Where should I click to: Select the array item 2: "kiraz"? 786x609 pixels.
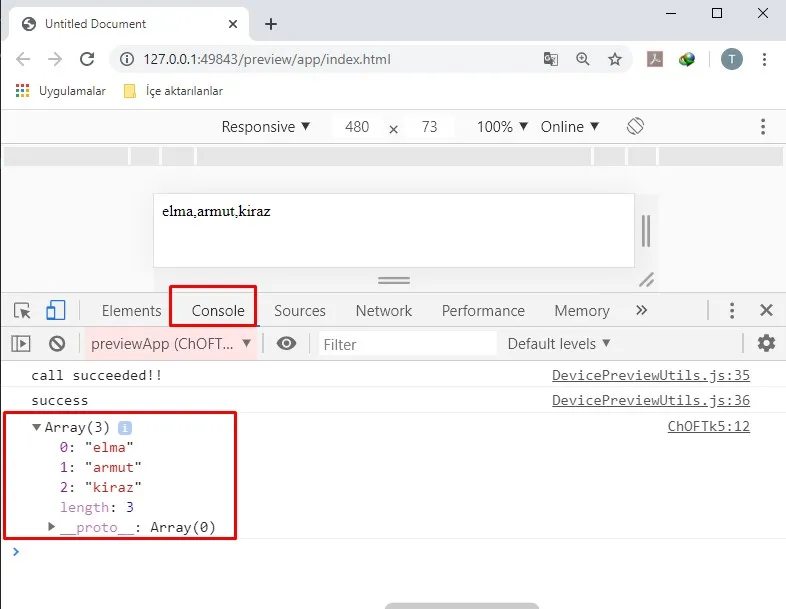(100, 487)
